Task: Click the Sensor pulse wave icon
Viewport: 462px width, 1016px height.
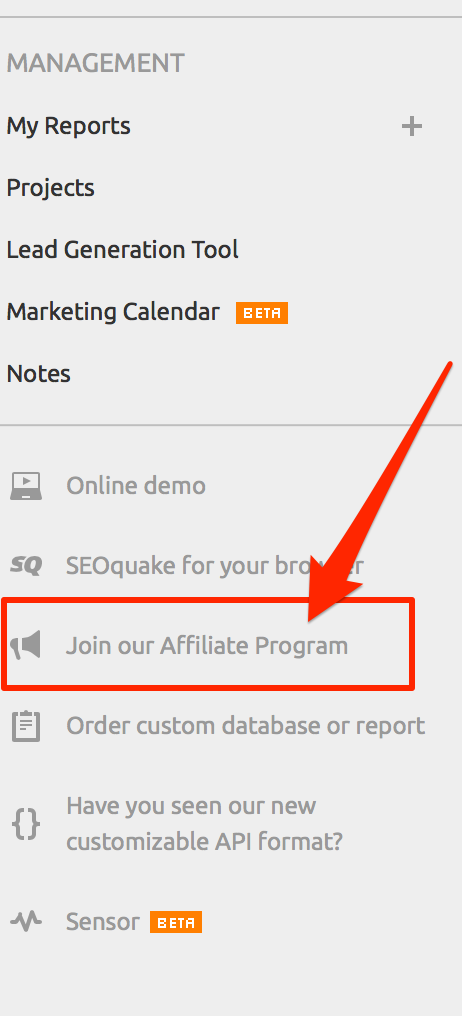Action: [26, 921]
